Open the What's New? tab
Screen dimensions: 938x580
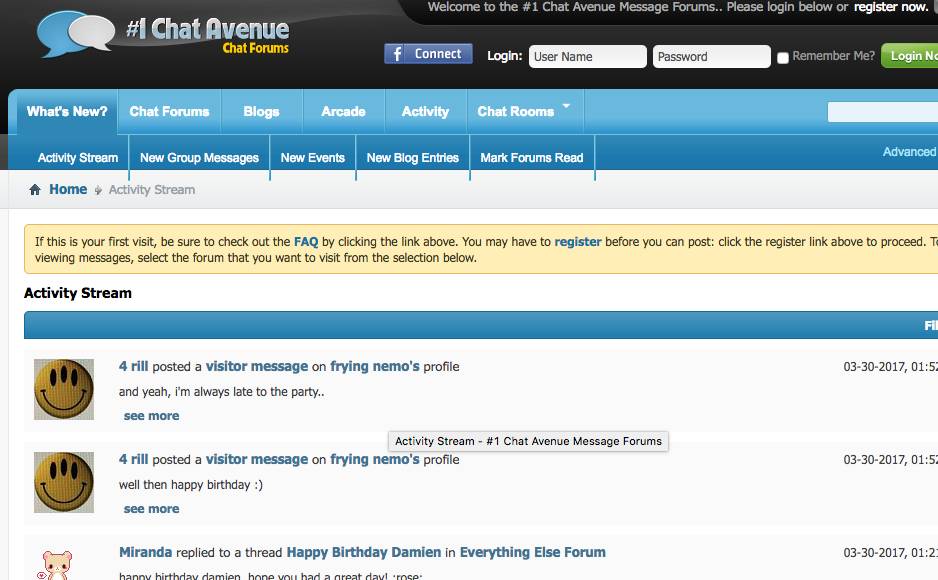click(x=67, y=111)
